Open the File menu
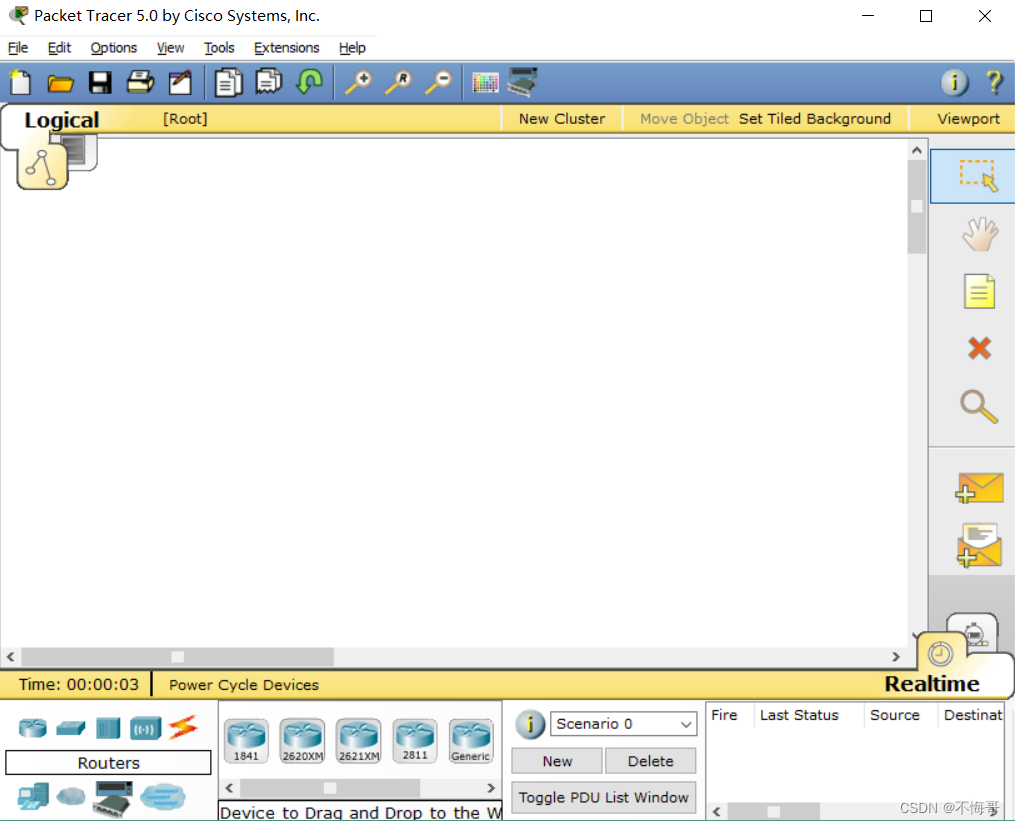Viewport: 1015px width, 824px height. (18, 48)
